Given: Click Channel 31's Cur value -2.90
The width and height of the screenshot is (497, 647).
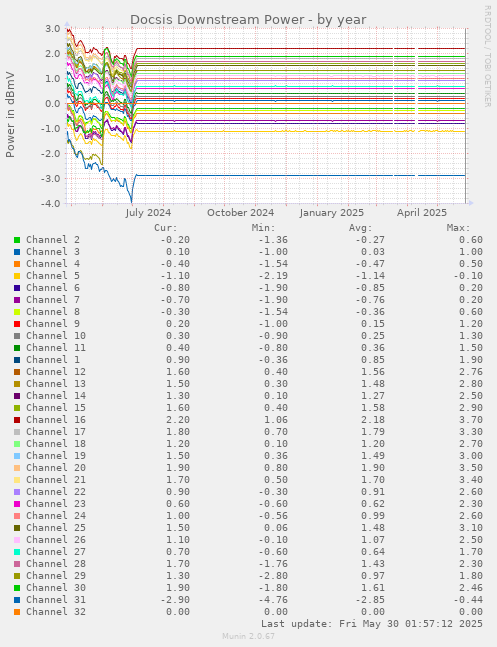Looking at the screenshot, I should point(175,600).
